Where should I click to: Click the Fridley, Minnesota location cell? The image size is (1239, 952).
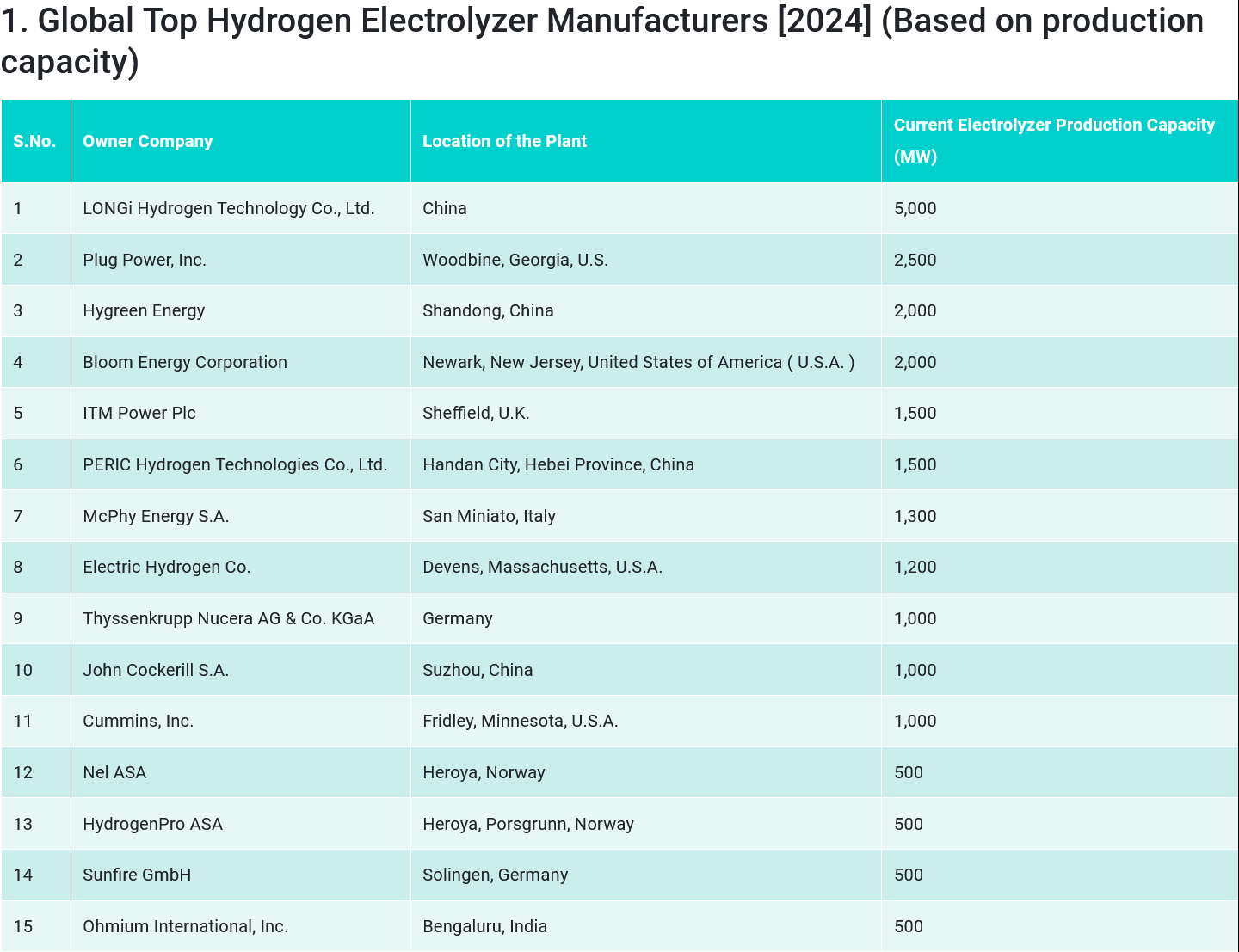(x=520, y=721)
